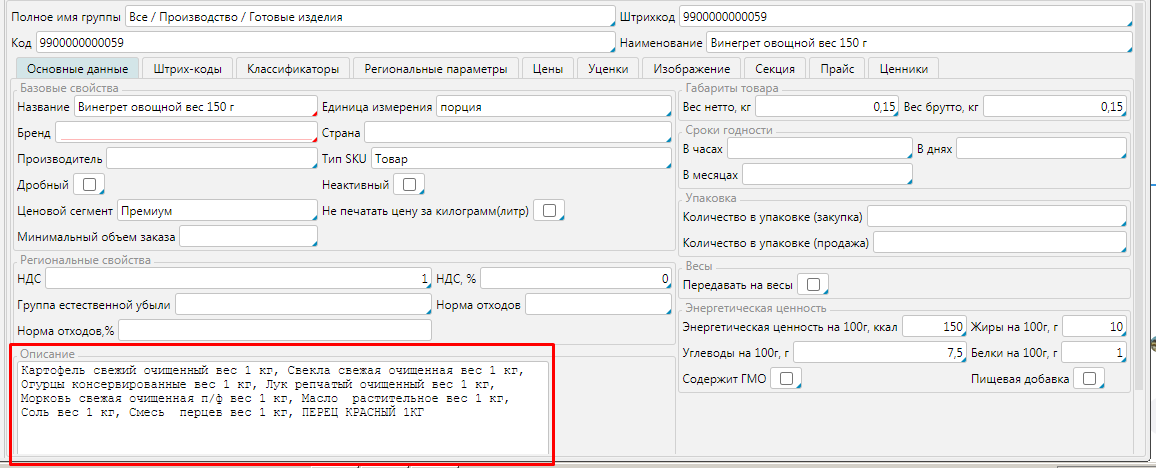Toggle Содержит ГМО checkbox
This screenshot has width=1156, height=468.
click(x=787, y=379)
